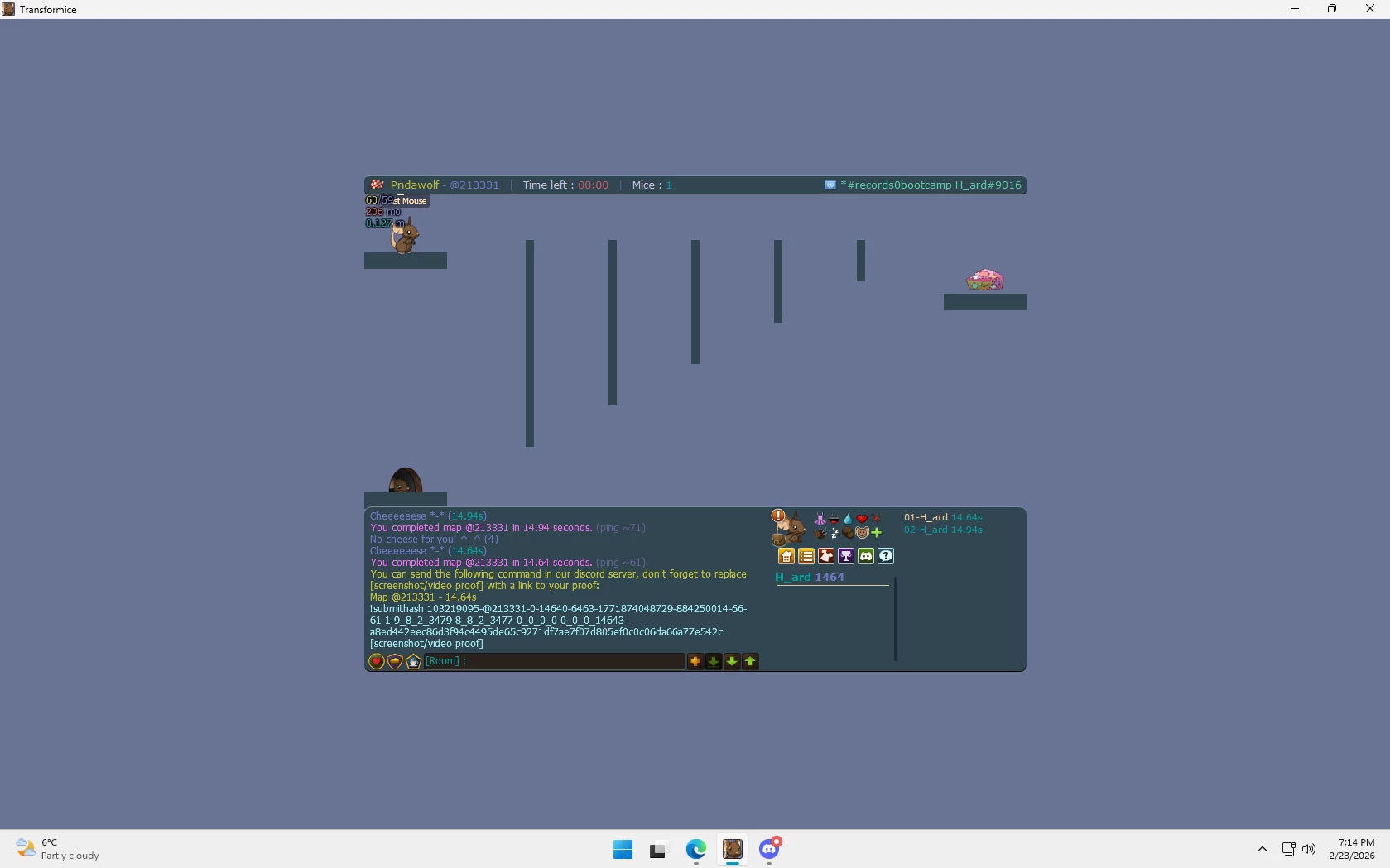Open the red heart friends icon
Screen dimensions: 1390x868
coord(377,661)
